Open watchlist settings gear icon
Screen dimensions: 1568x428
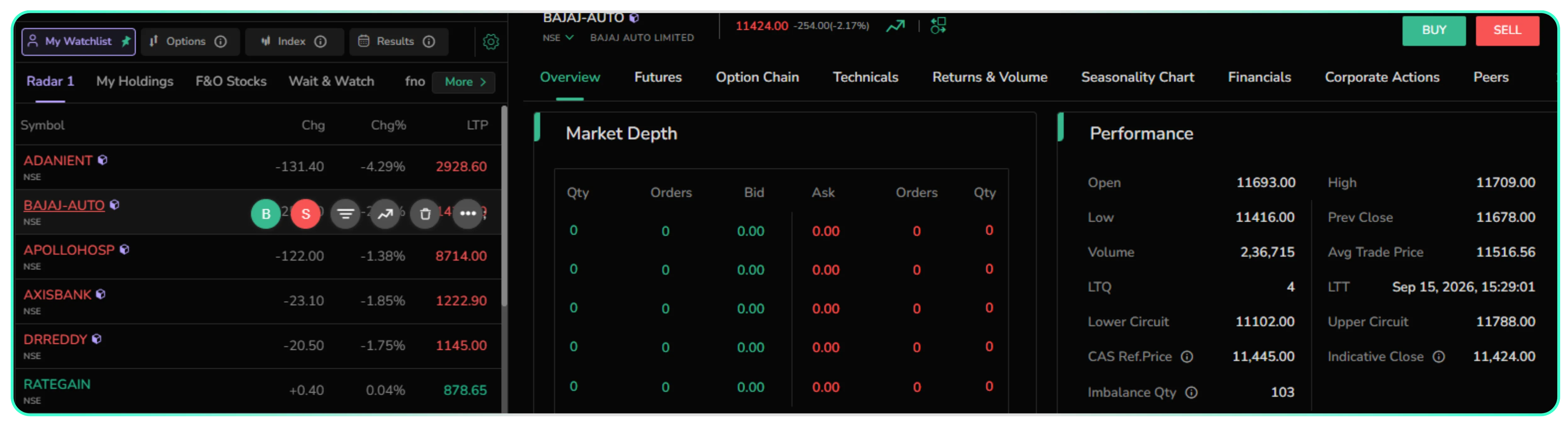tap(491, 41)
